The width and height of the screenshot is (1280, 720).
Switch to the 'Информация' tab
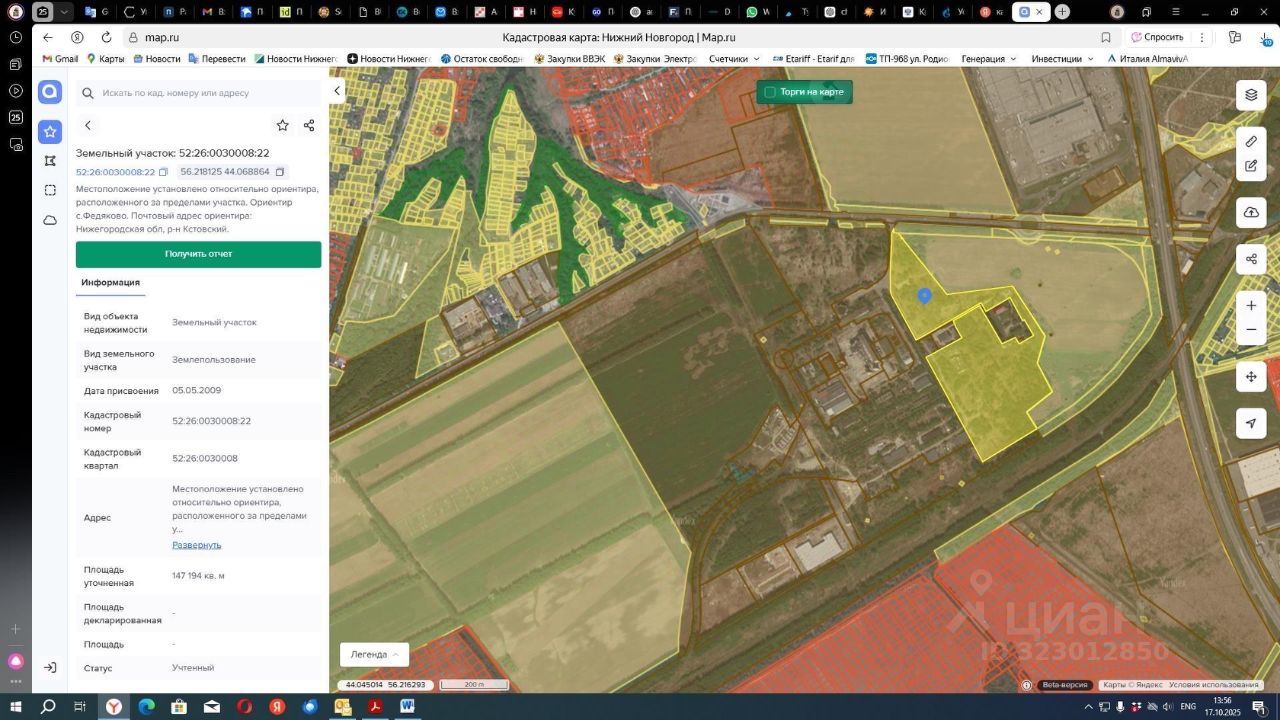(110, 283)
